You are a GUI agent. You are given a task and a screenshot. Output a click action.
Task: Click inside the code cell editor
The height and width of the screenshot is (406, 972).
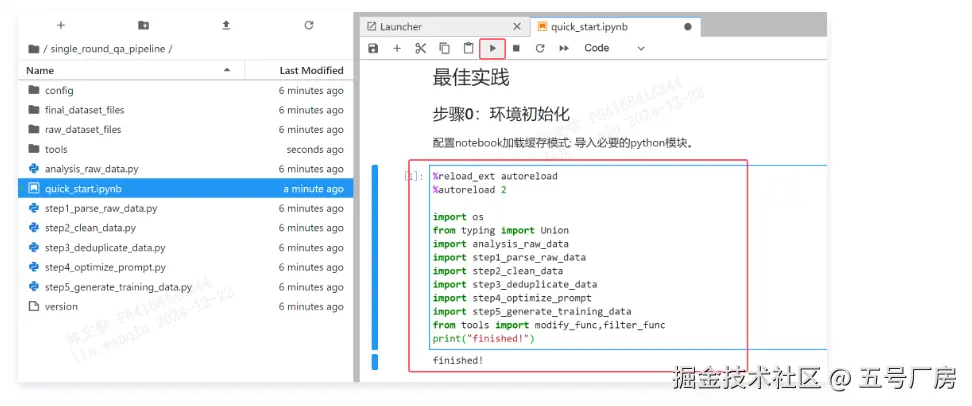click(627, 257)
